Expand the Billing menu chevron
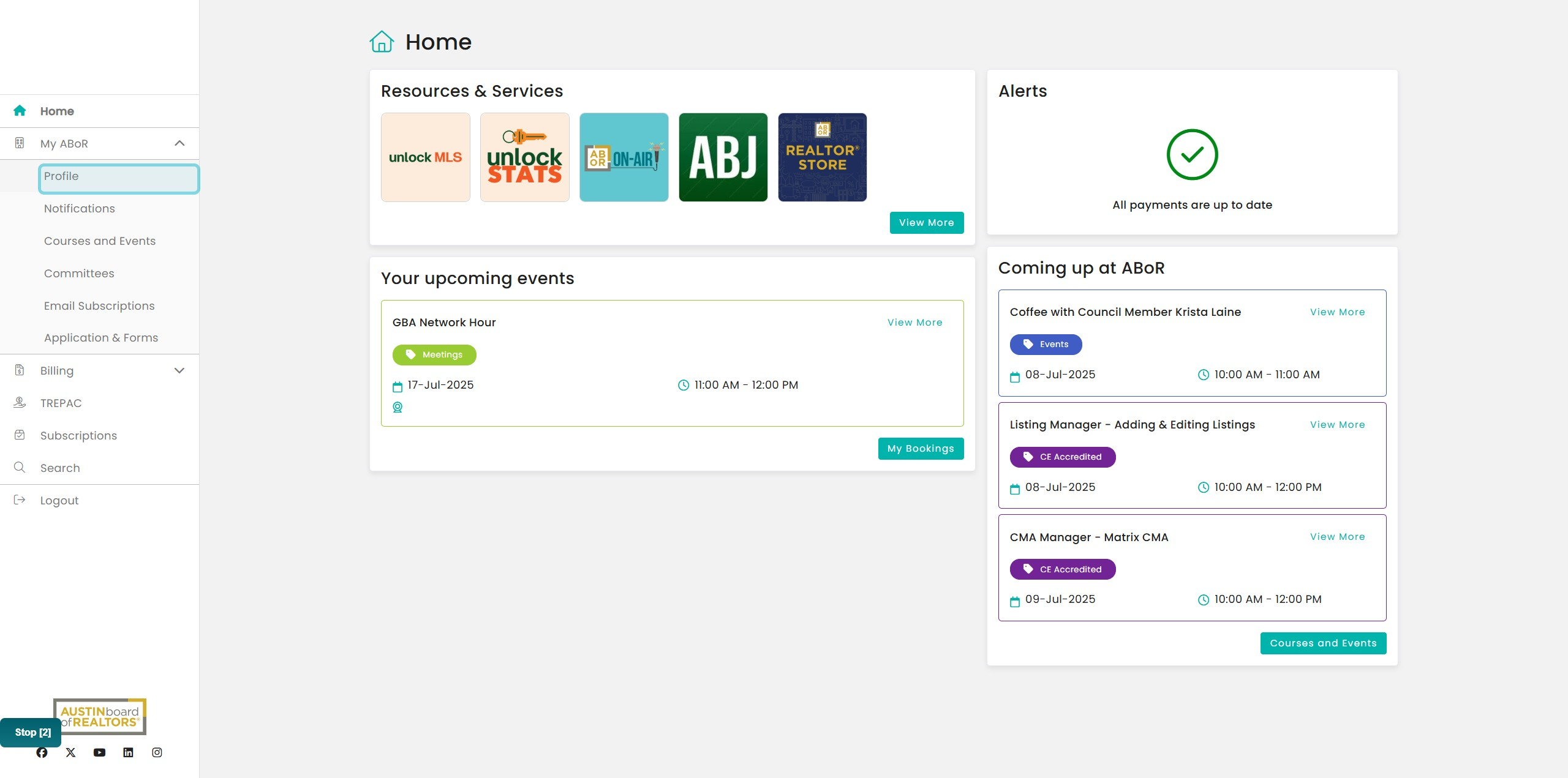 (179, 370)
